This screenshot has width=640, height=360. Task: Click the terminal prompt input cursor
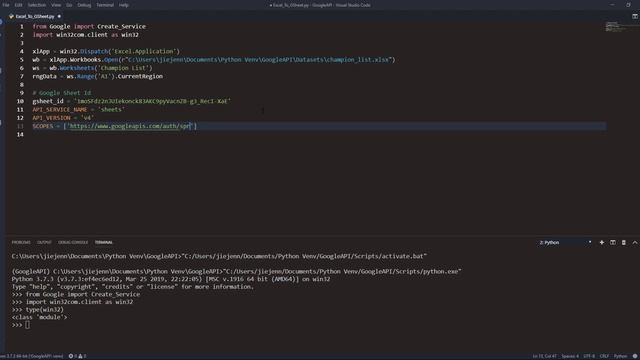pyautogui.click(x=27, y=325)
